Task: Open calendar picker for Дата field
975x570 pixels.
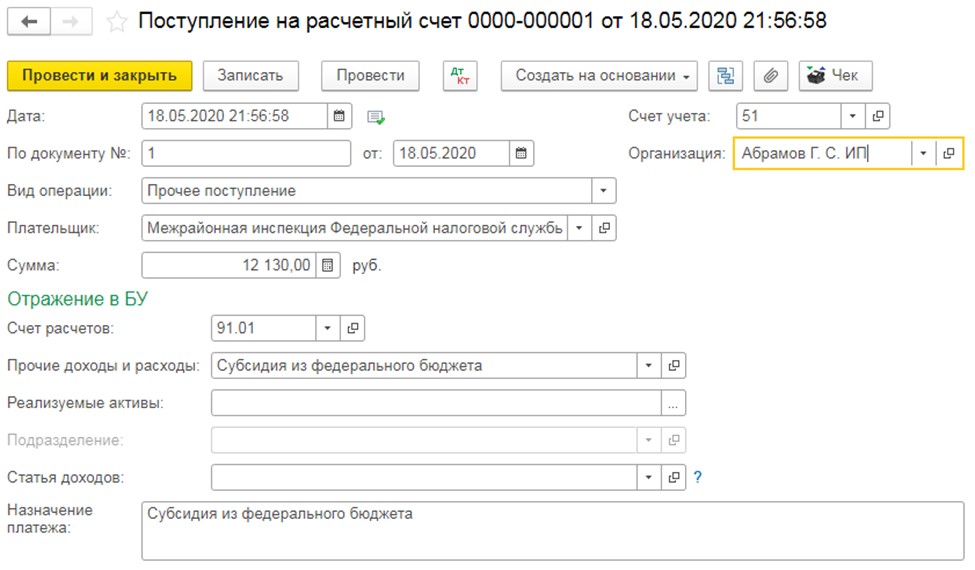Action: click(x=340, y=116)
